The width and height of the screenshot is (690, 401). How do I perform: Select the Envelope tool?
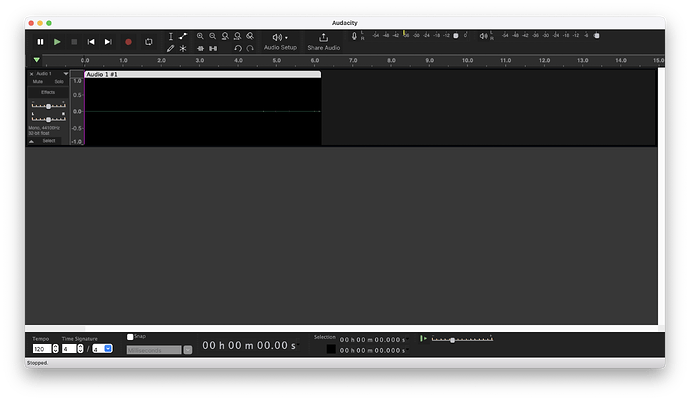pyautogui.click(x=183, y=37)
